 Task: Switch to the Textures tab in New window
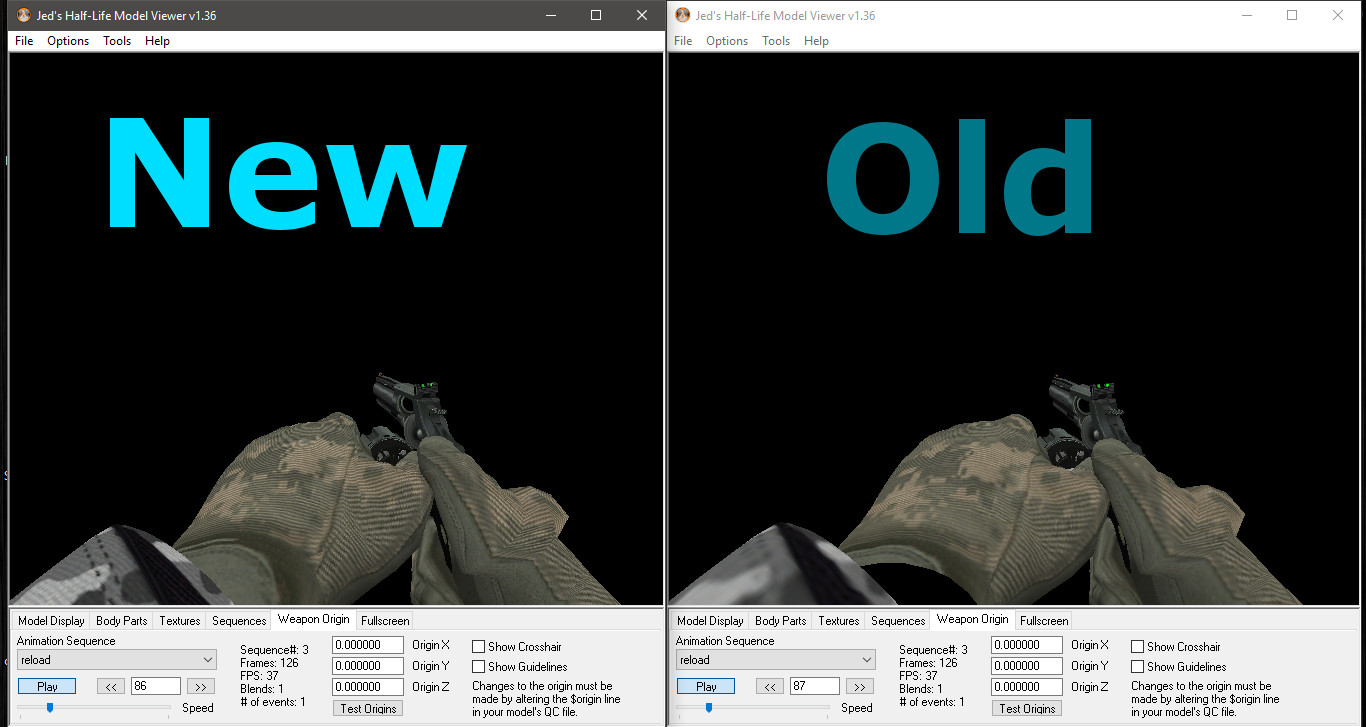click(180, 621)
